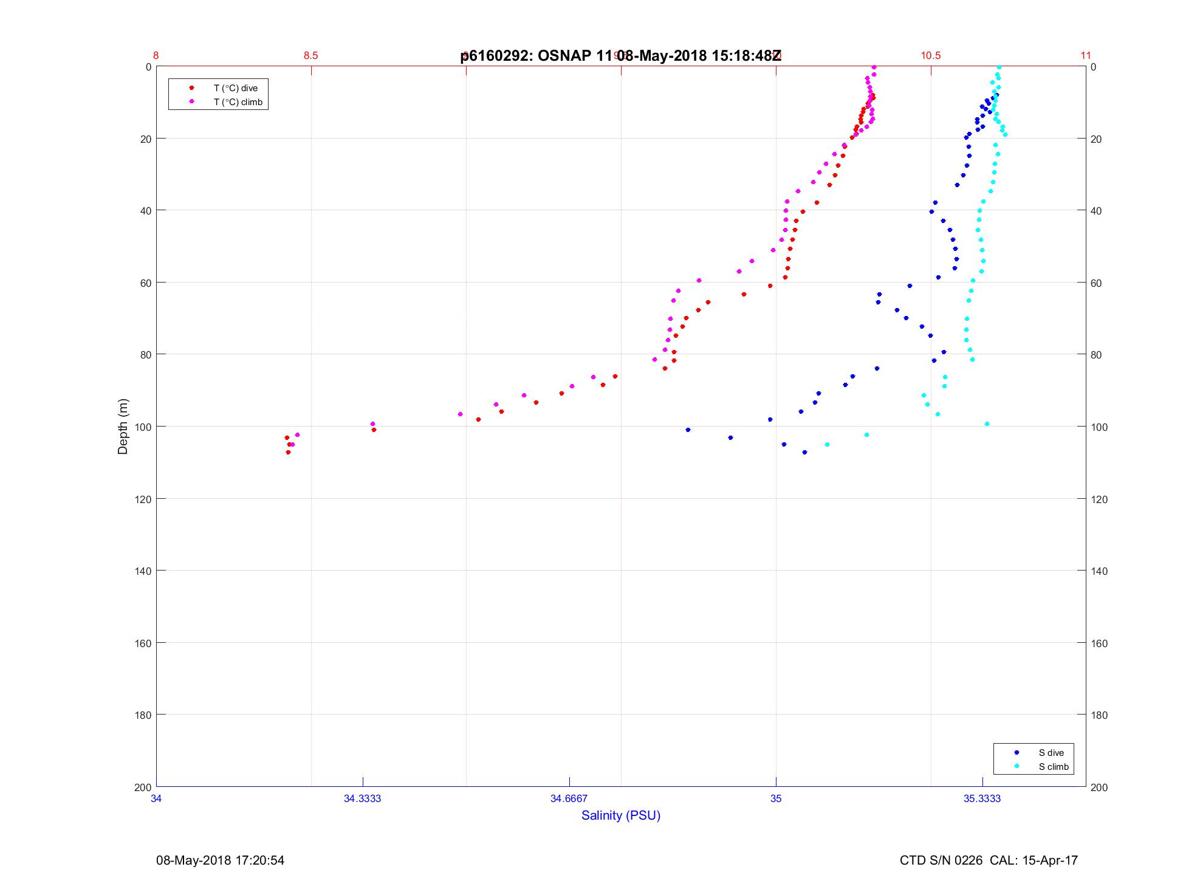Screen dimensions: 1200x885
Task: Click the '160' tick on the left depth axis
Action: [142, 643]
